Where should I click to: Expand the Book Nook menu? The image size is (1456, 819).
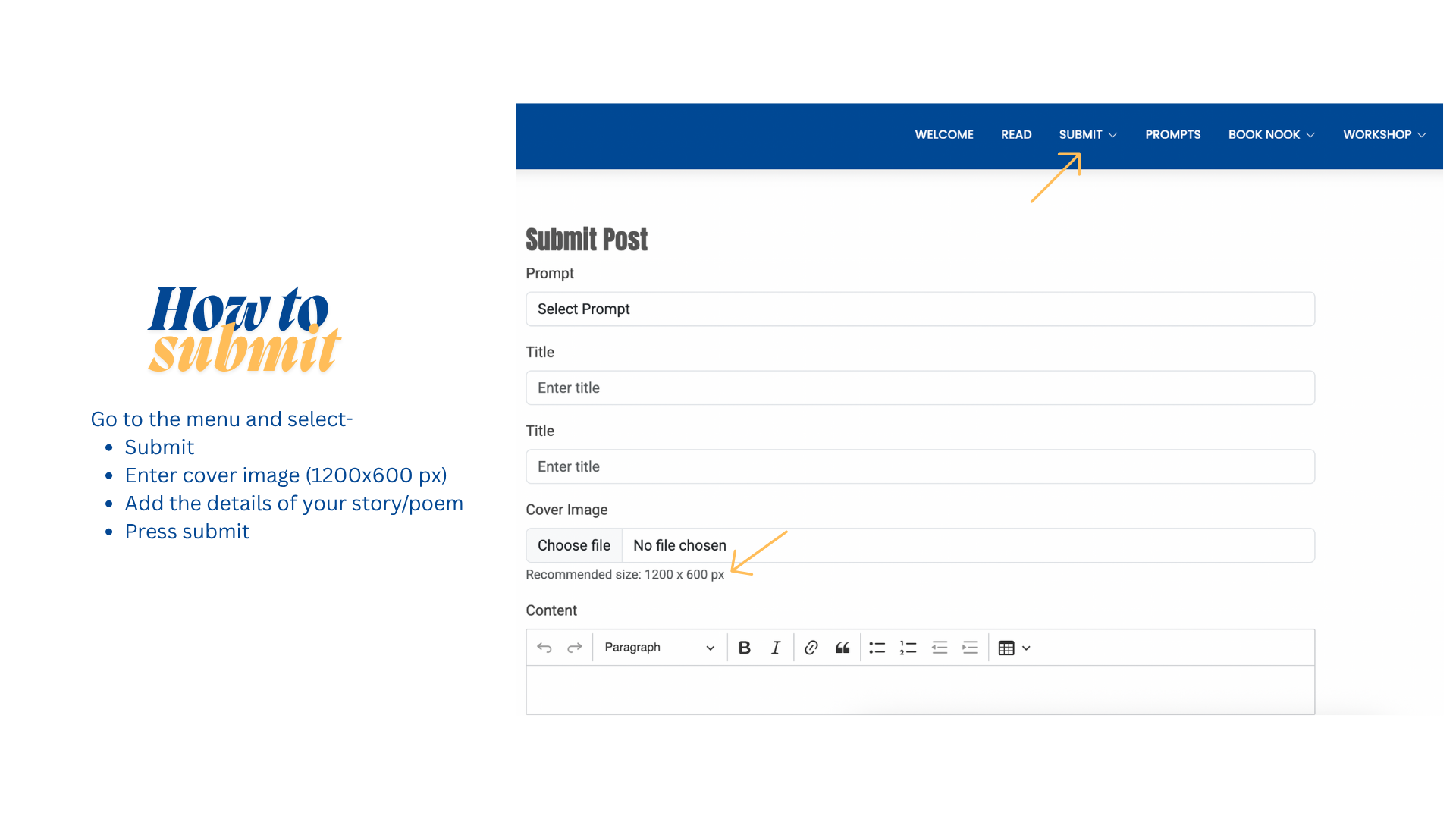point(1271,135)
